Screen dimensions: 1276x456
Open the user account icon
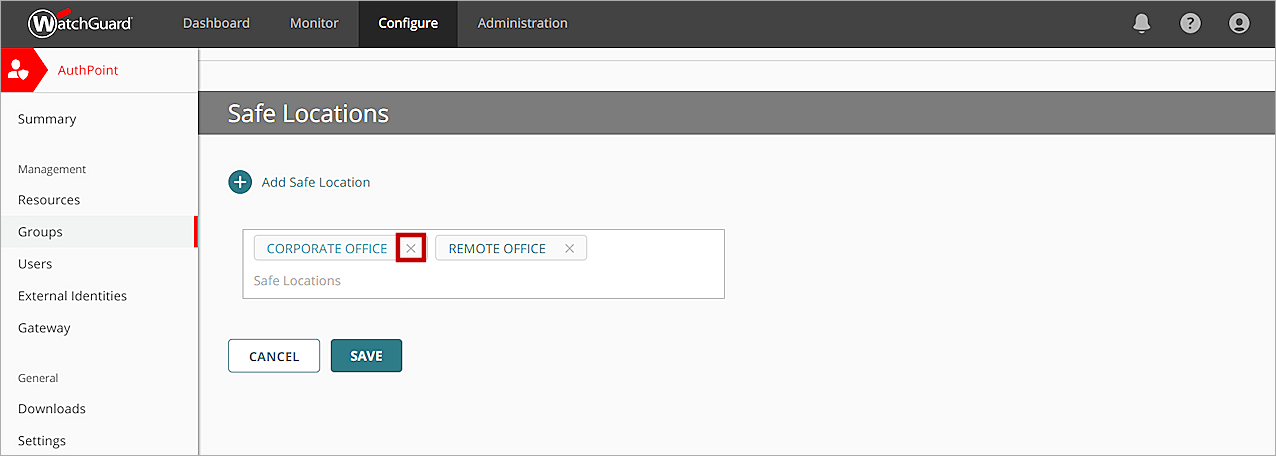click(1239, 23)
